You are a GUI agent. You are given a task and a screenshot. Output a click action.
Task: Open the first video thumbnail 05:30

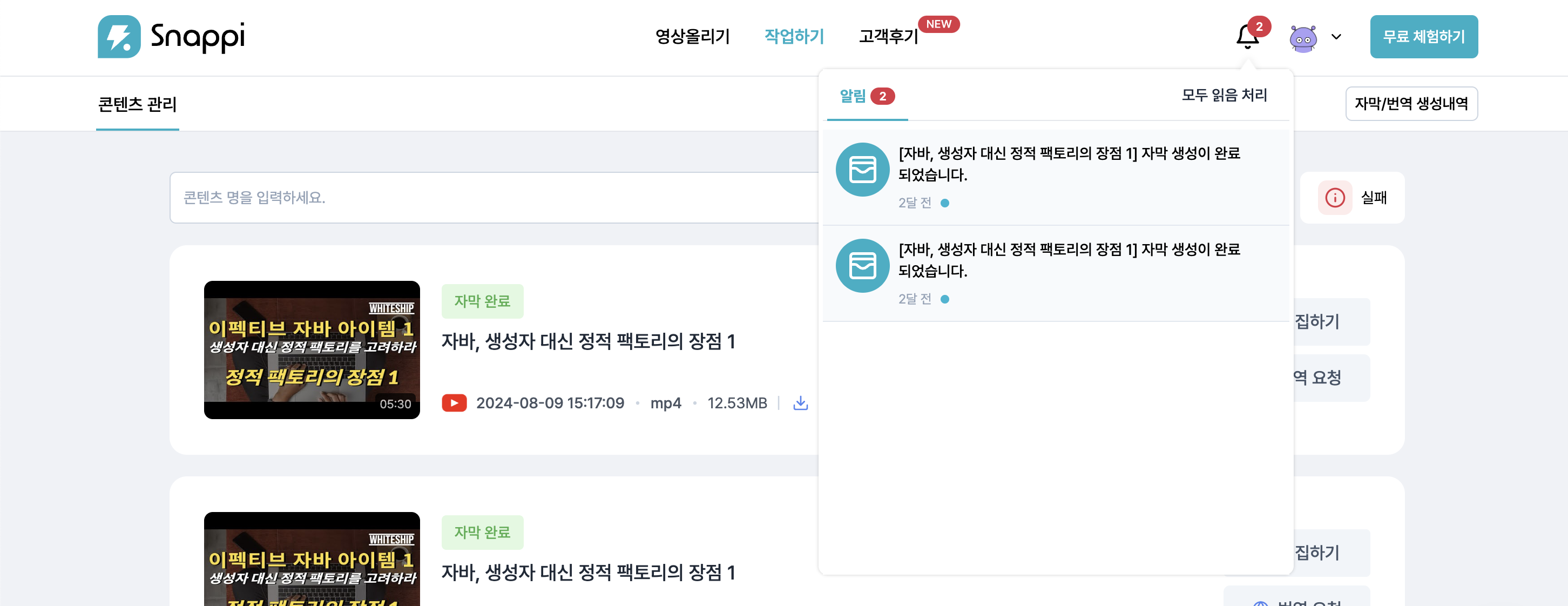(x=312, y=349)
